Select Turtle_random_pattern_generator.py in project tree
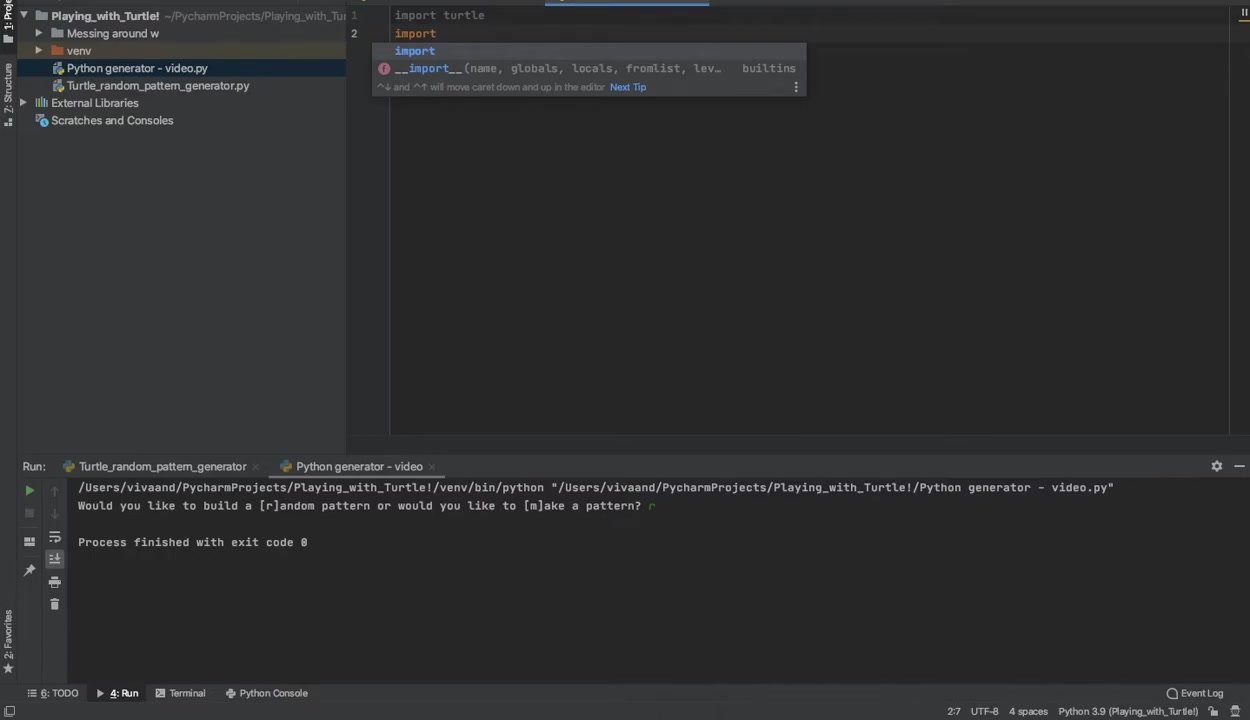 tap(158, 86)
